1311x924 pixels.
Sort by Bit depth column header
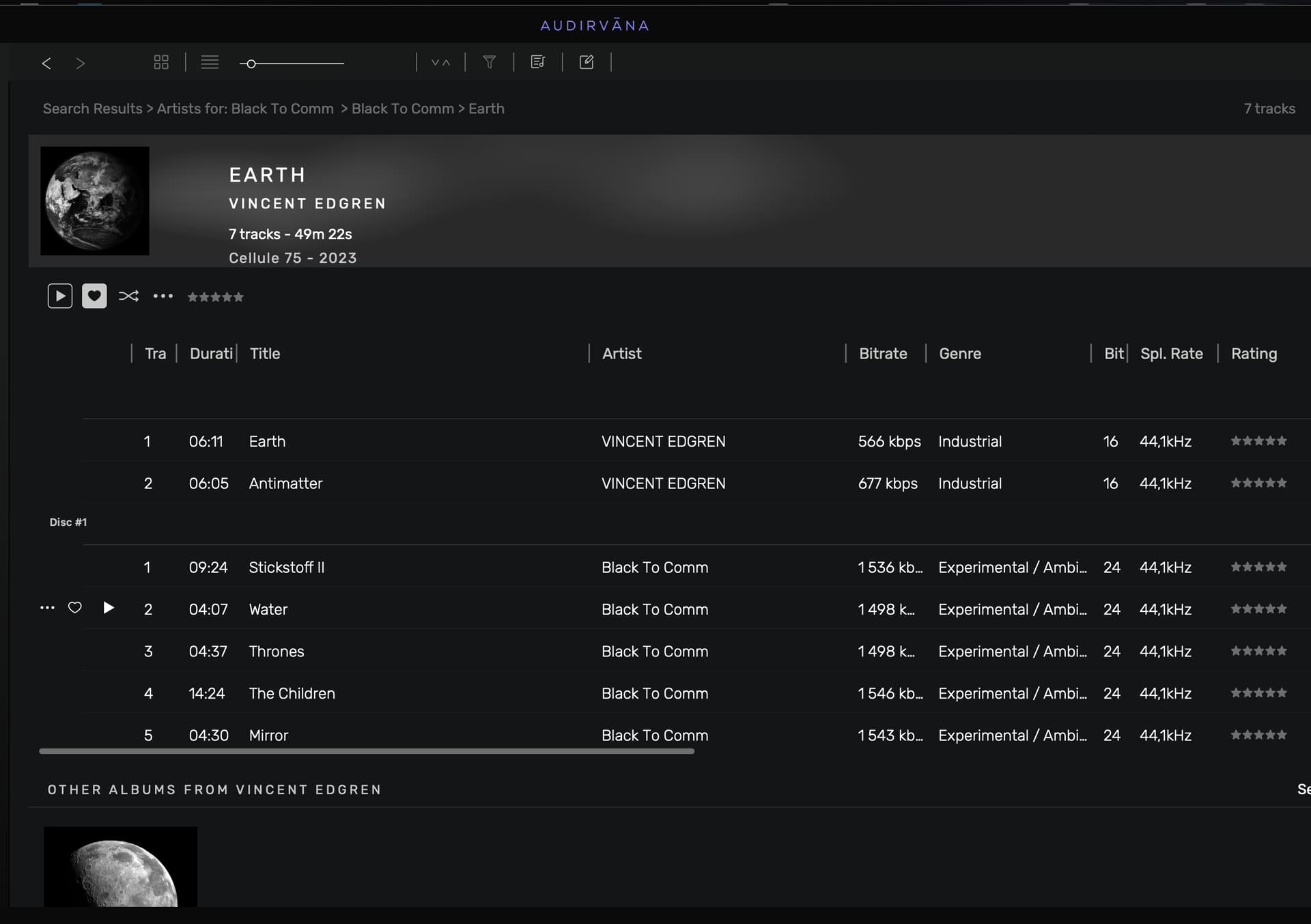(1114, 354)
